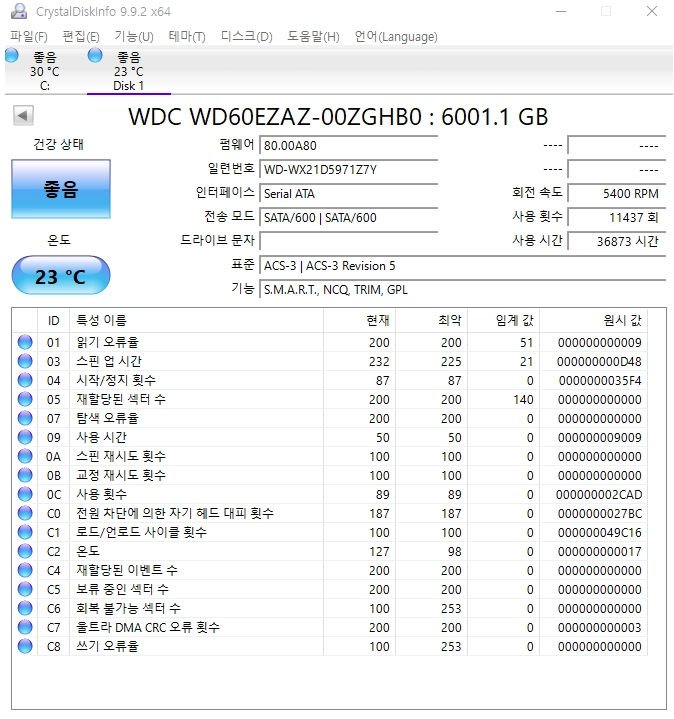This screenshot has height=719, width=674.
Task: Select the Disk 1 drive tab
Action: (x=129, y=71)
